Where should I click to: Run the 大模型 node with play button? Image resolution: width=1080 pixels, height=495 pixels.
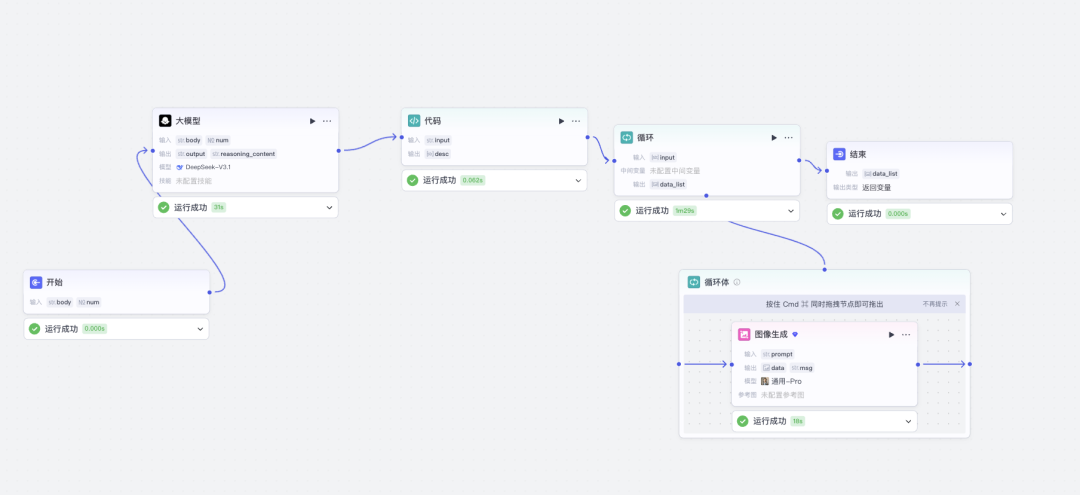(x=312, y=121)
